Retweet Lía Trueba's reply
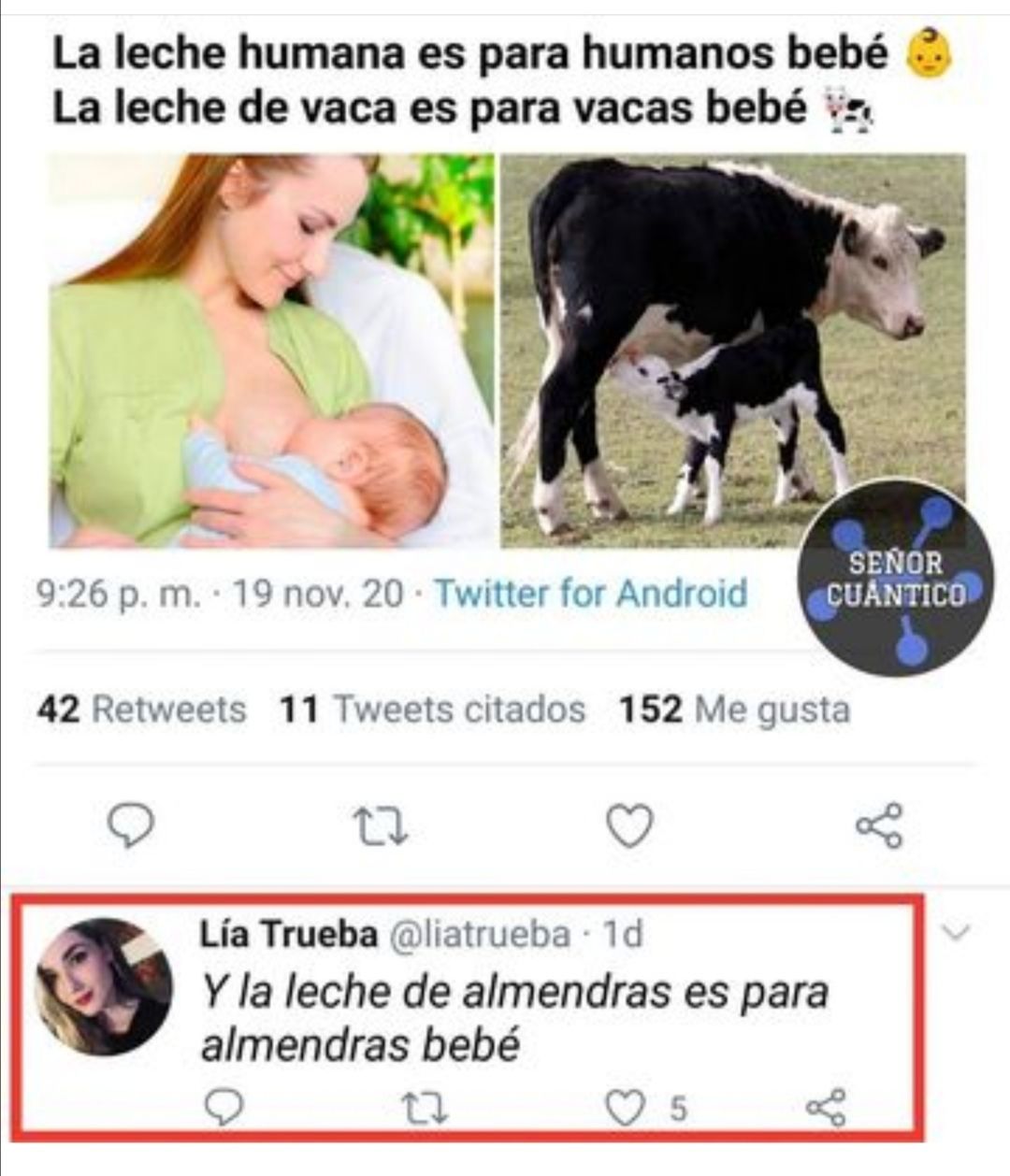This screenshot has height=1176, width=1010. (x=426, y=1109)
